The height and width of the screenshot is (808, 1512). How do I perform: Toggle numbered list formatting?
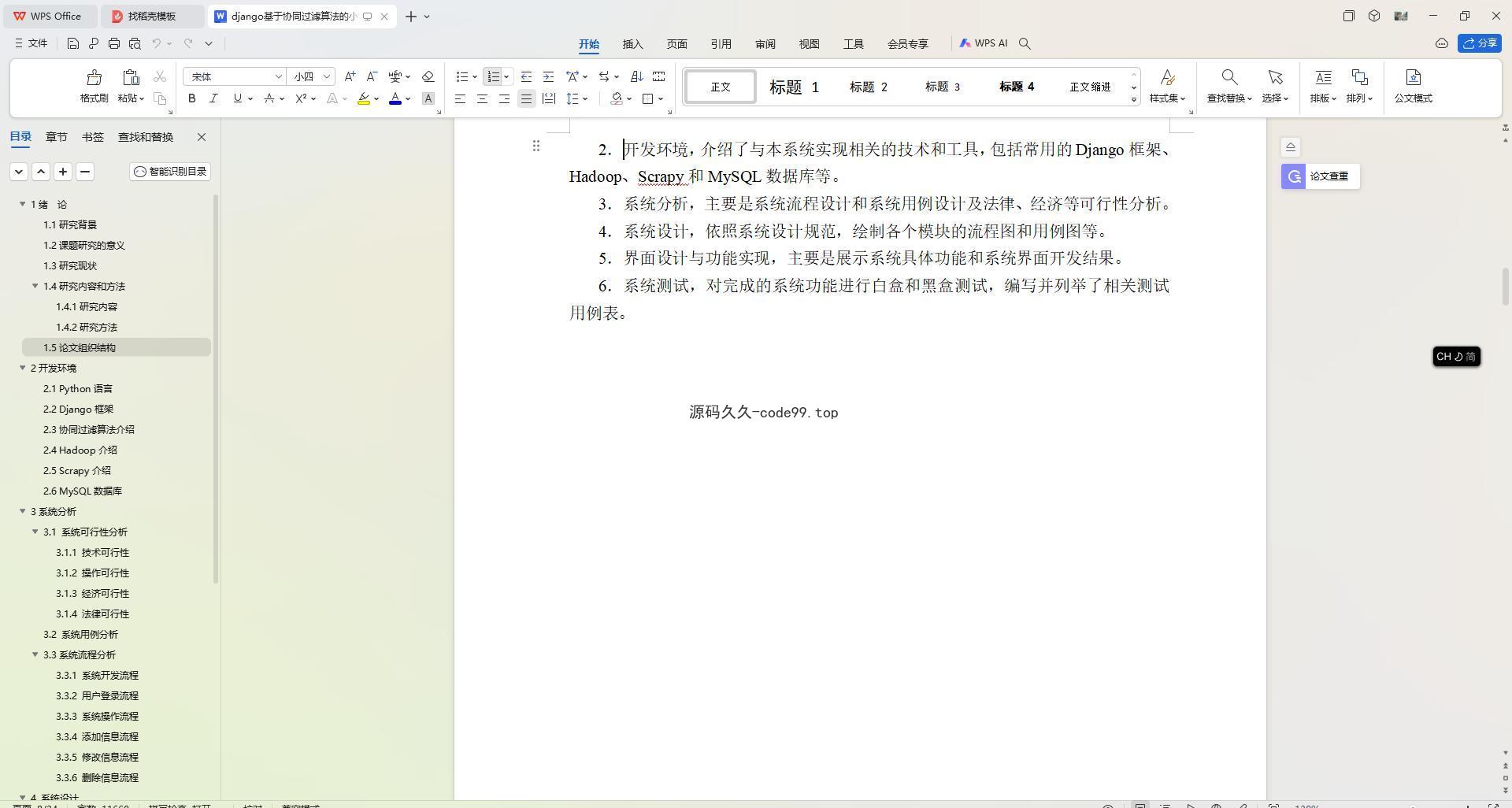[493, 76]
